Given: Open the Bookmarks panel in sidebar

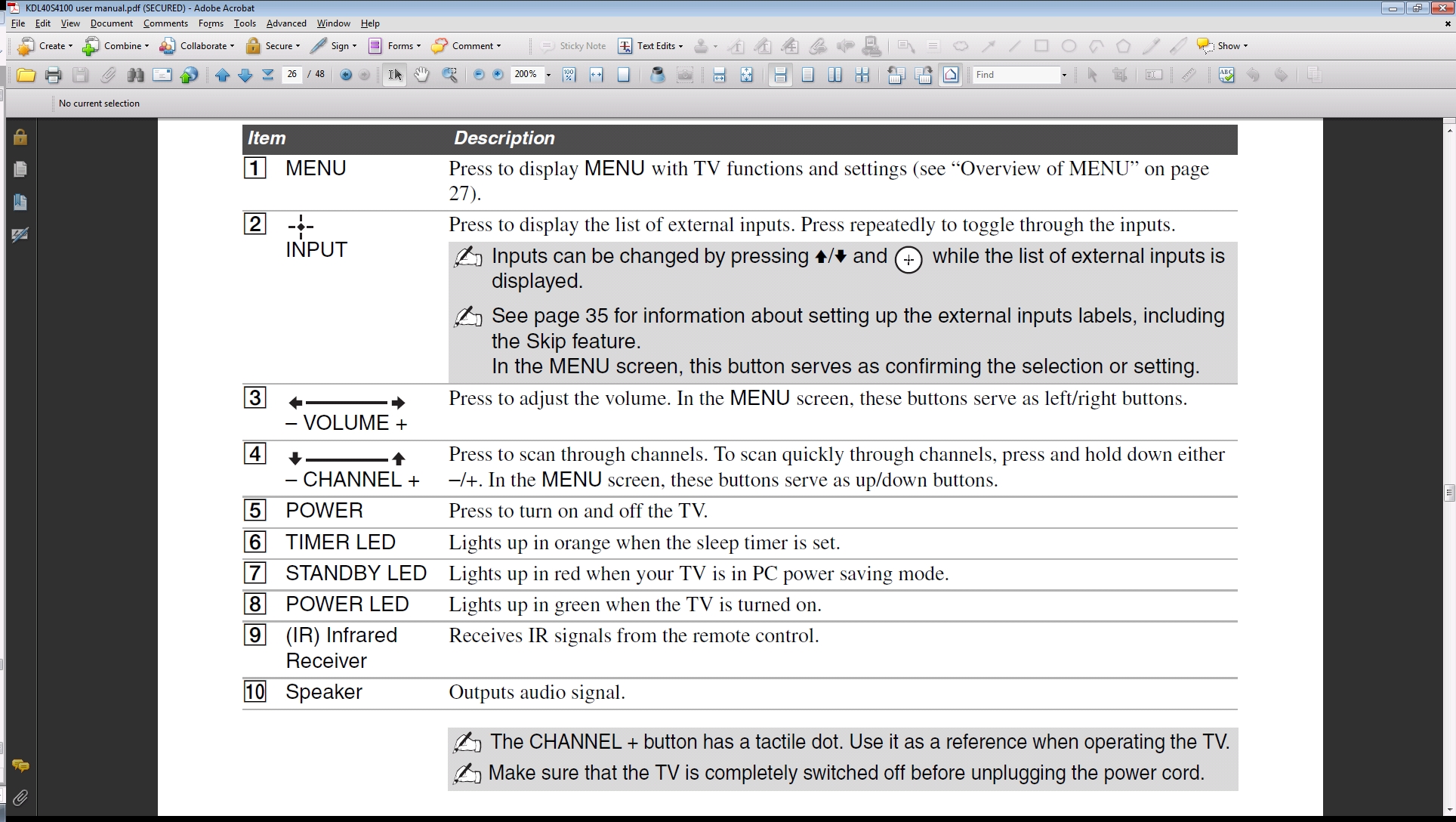Looking at the screenshot, I should click(x=20, y=202).
